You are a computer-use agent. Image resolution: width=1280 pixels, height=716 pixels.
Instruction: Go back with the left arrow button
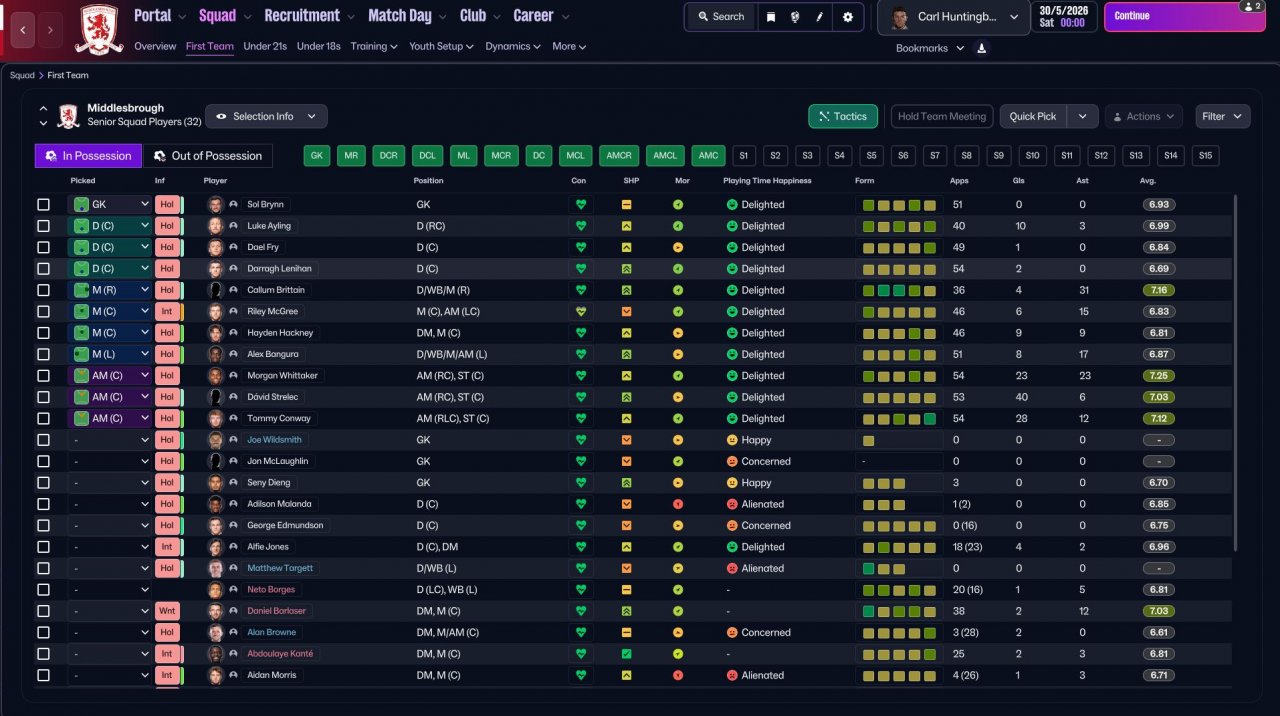(x=25, y=30)
